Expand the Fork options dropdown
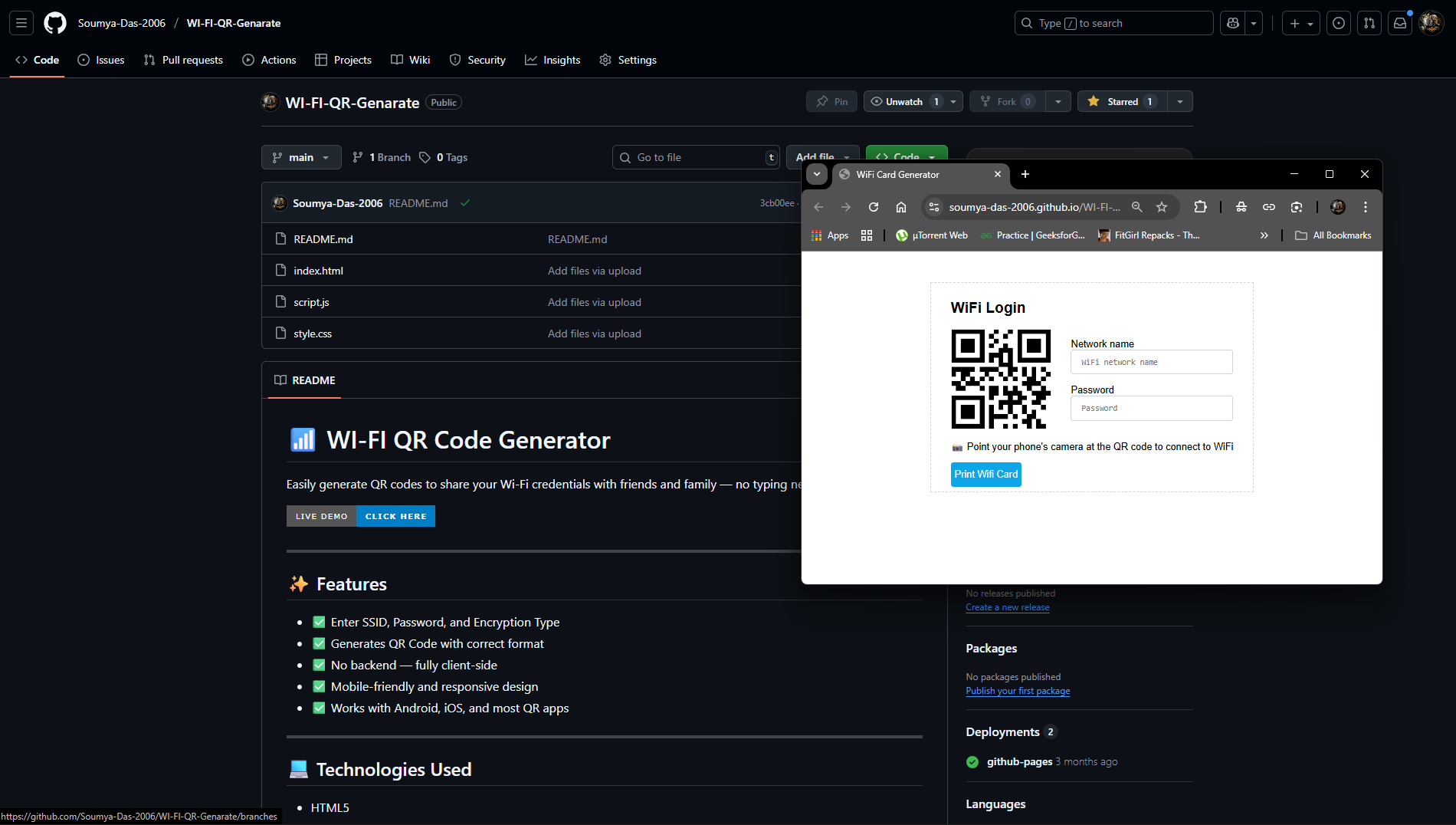The width and height of the screenshot is (1456, 825). [1058, 101]
